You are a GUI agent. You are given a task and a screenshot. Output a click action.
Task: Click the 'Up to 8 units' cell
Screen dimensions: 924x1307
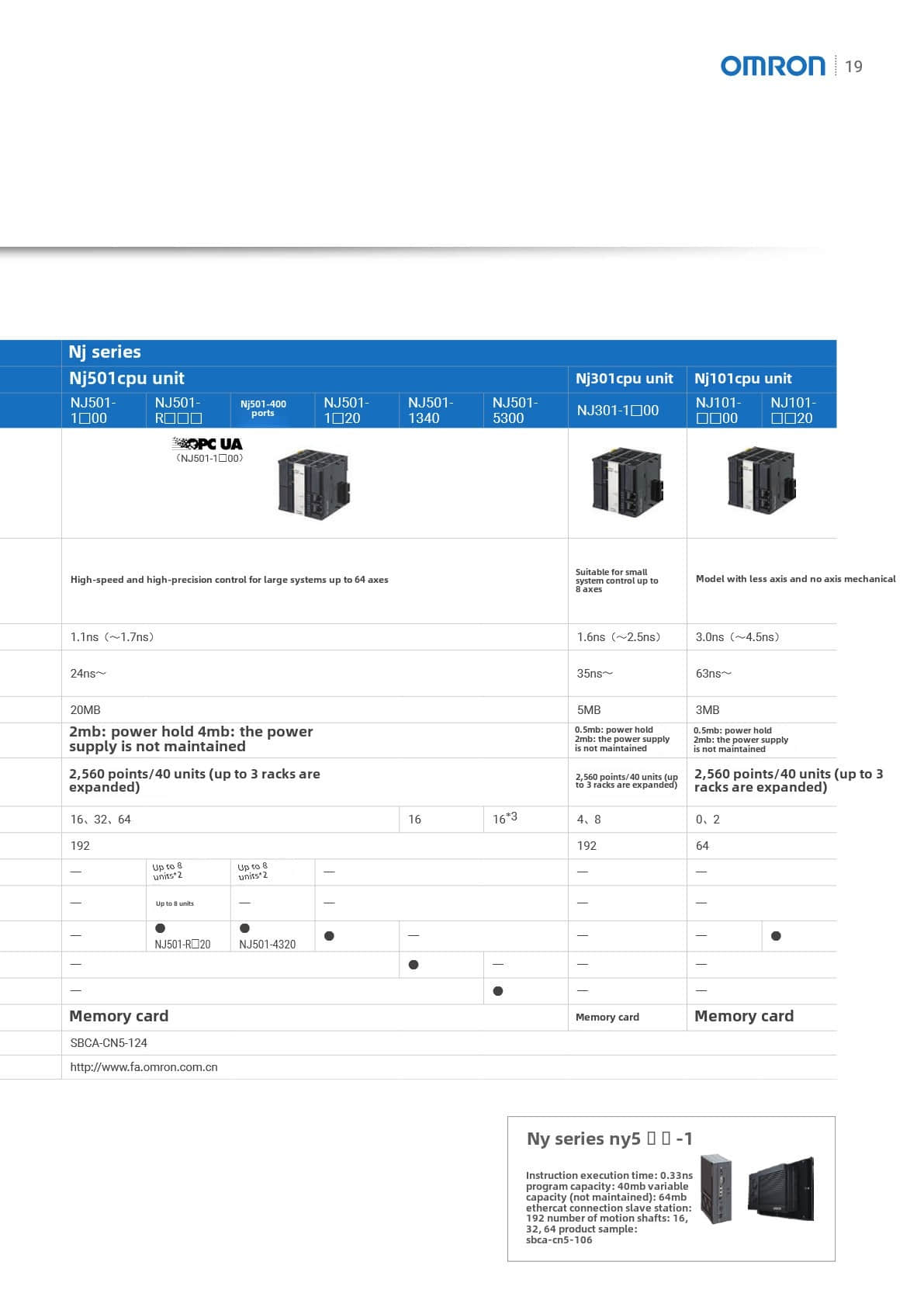tap(175, 903)
